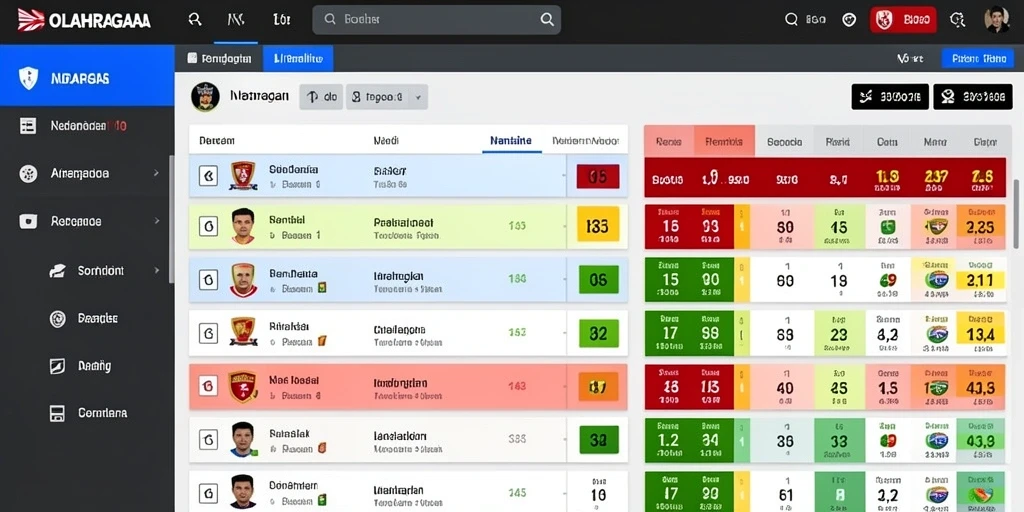Screen dimensions: 1024x512
Task: Tick the checkbox in the red highlighted row
Action: pyautogui.click(x=208, y=386)
